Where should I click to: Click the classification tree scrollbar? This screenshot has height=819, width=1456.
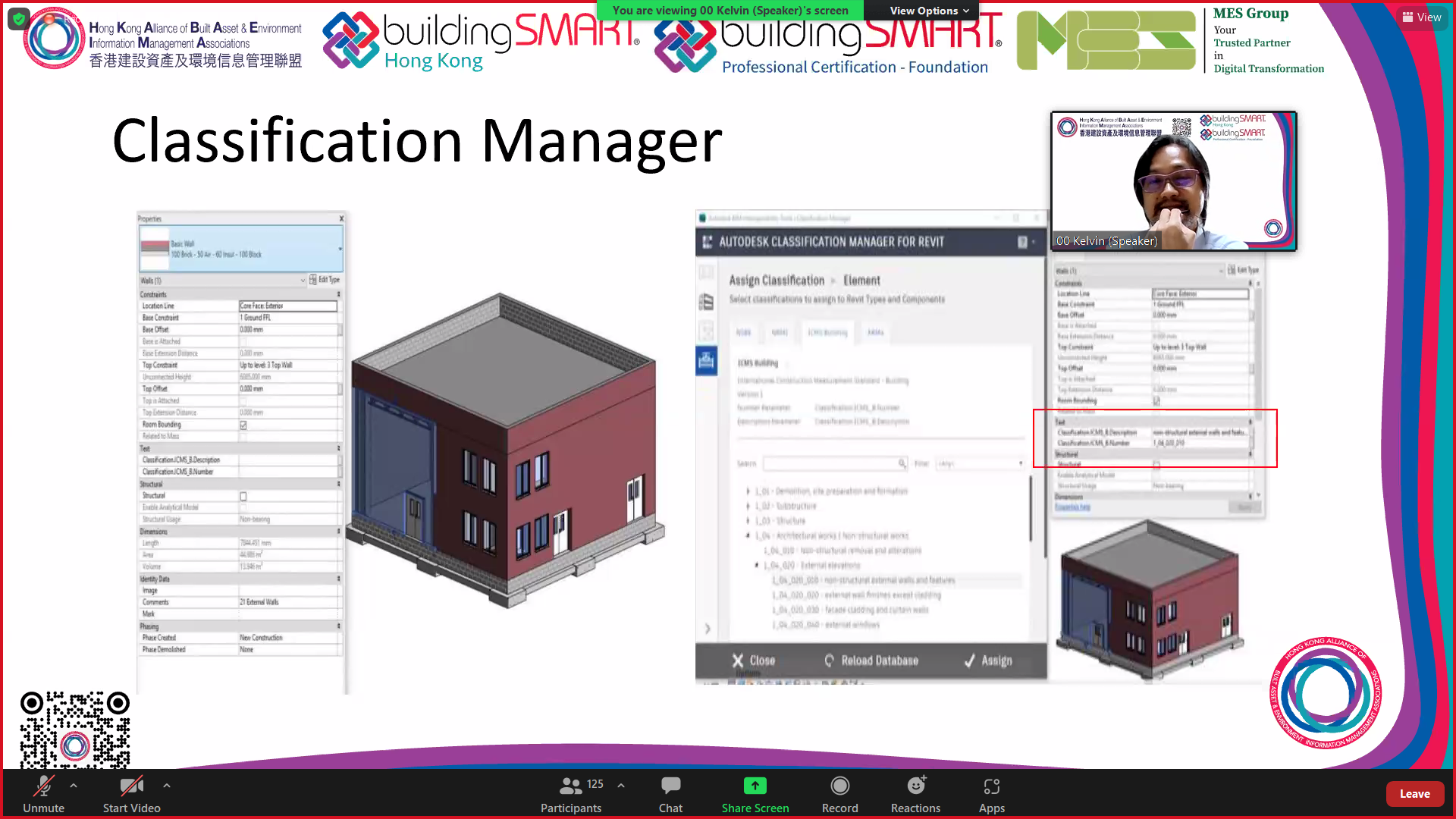point(1031,508)
